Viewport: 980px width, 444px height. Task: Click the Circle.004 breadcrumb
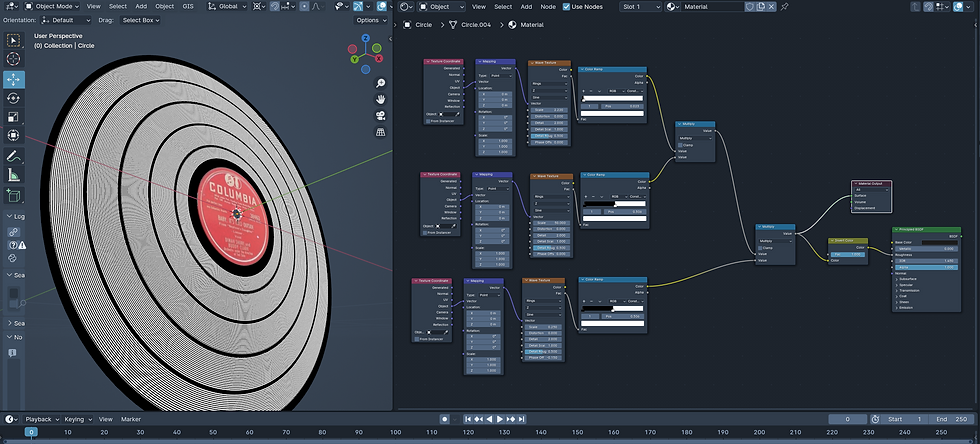coord(471,25)
